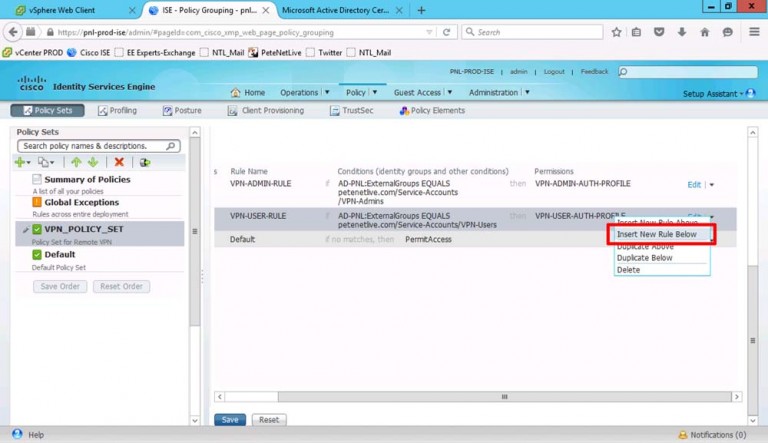Switch to Client Provisioning tab
The image size is (768, 443).
coord(266,110)
